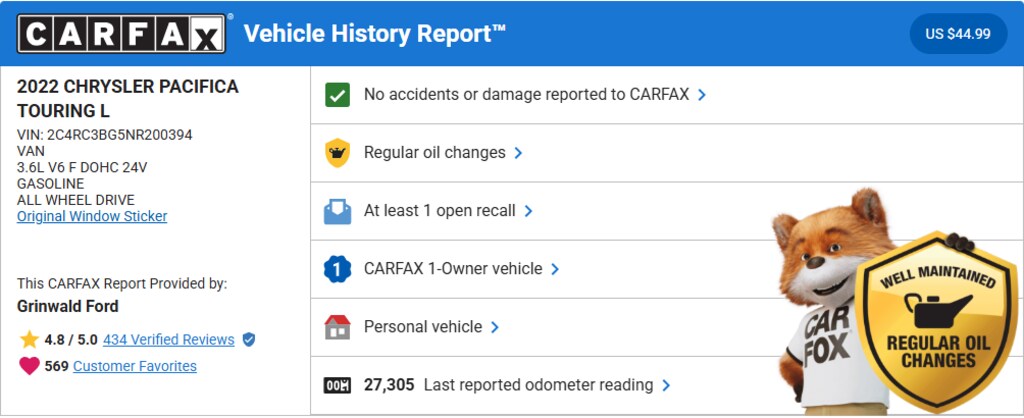The image size is (1024, 418).
Task: Click the blue verified shield icon
Action: pos(249,340)
